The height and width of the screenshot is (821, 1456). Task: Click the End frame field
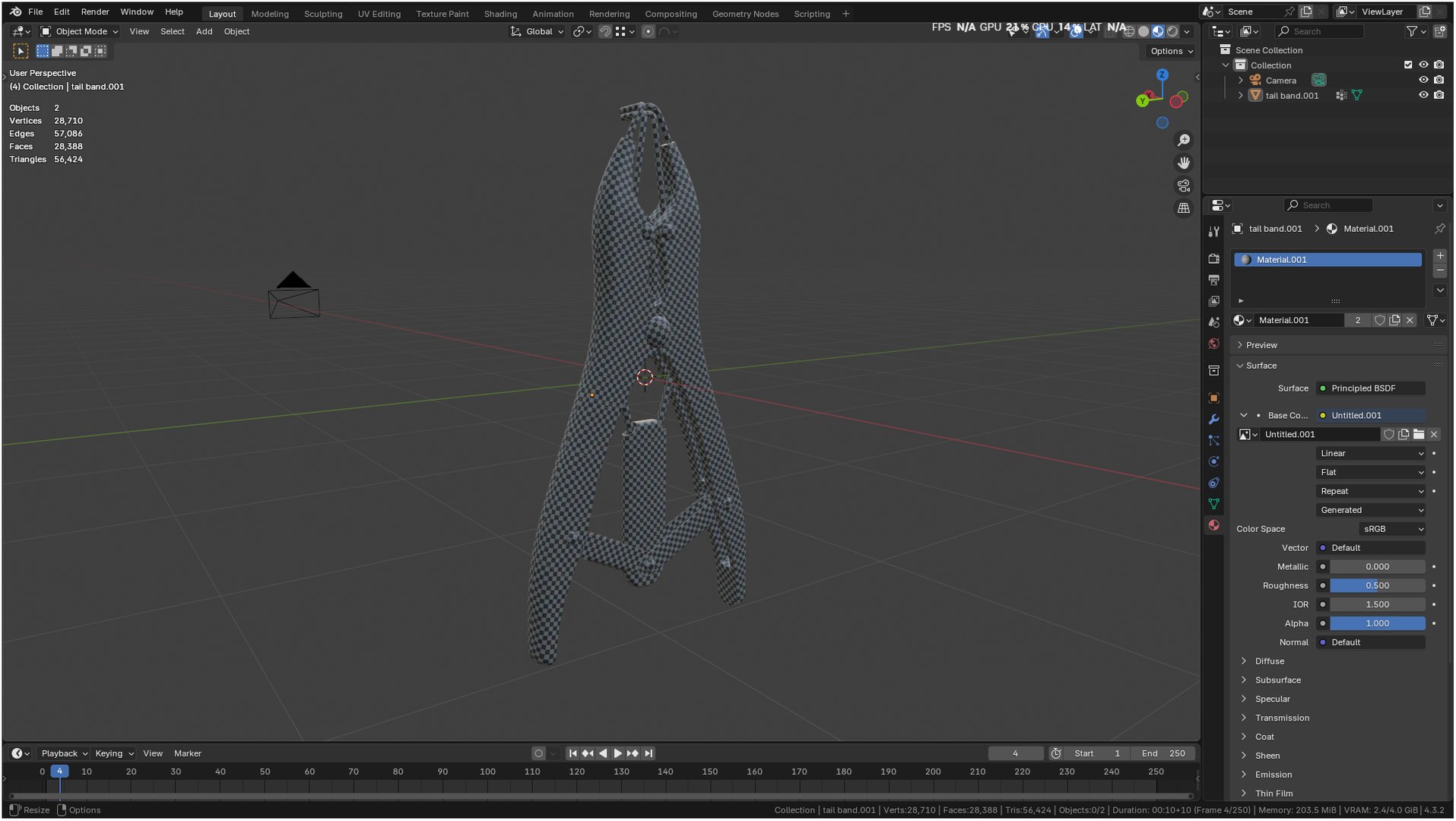[1163, 754]
